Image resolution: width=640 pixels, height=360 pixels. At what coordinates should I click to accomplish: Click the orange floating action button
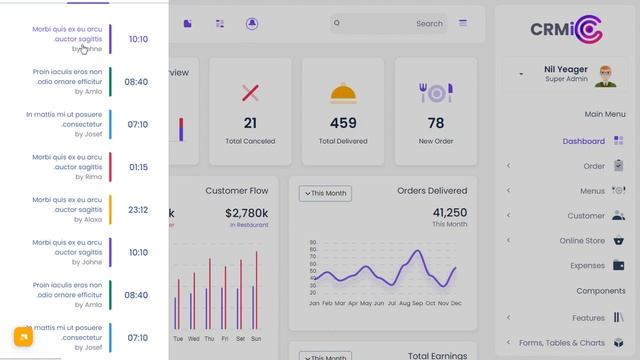24,337
